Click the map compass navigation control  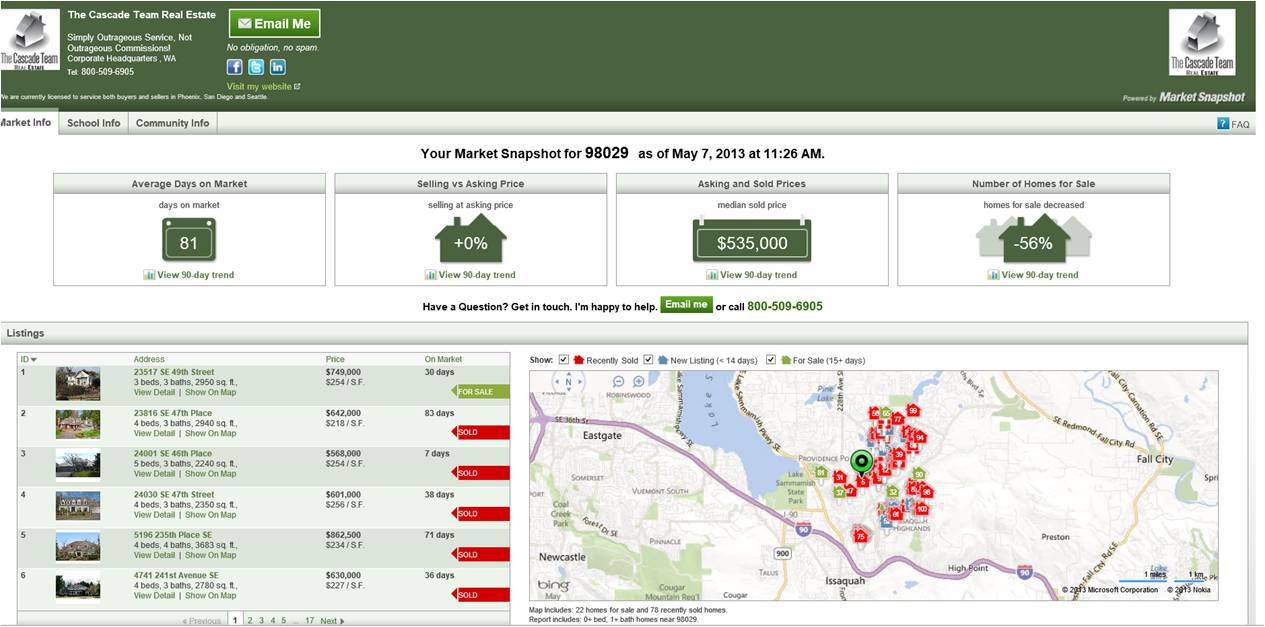[x=568, y=382]
